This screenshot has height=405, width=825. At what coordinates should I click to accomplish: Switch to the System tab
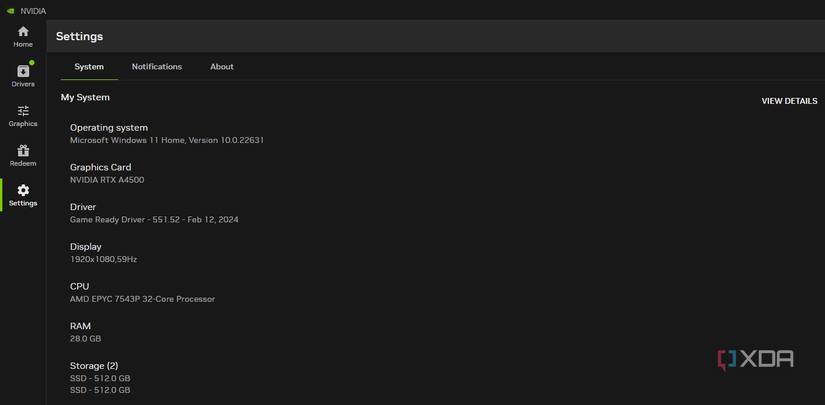pos(89,67)
